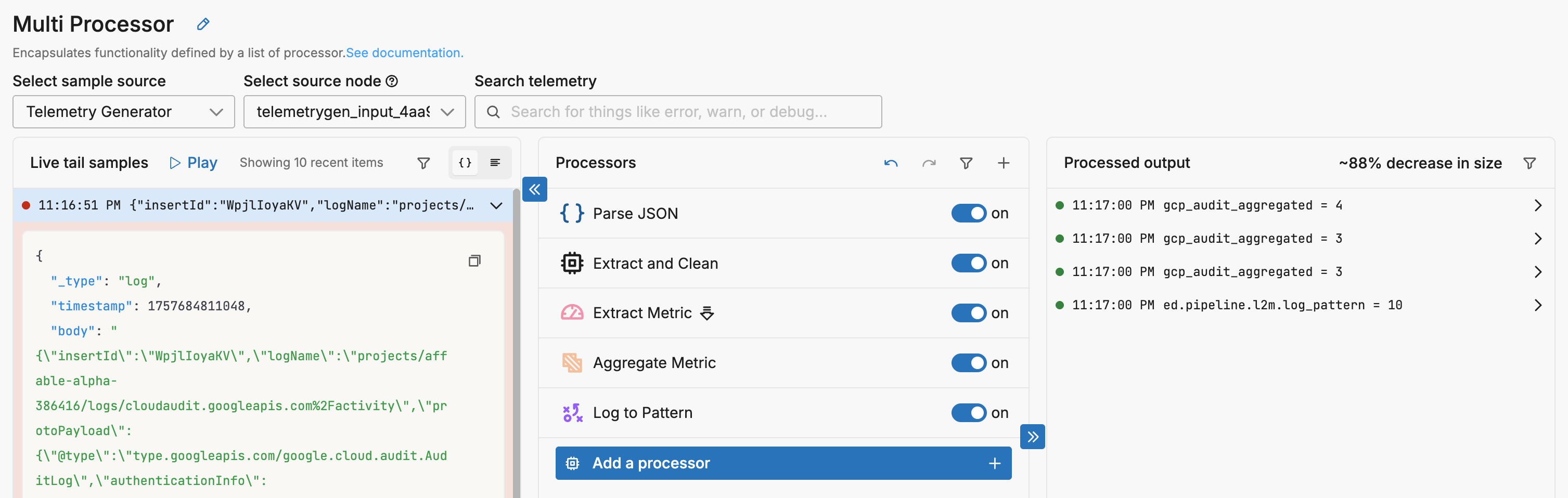1568x498 pixels.
Task: Click the Parse JSON braces icon
Action: coord(572,214)
